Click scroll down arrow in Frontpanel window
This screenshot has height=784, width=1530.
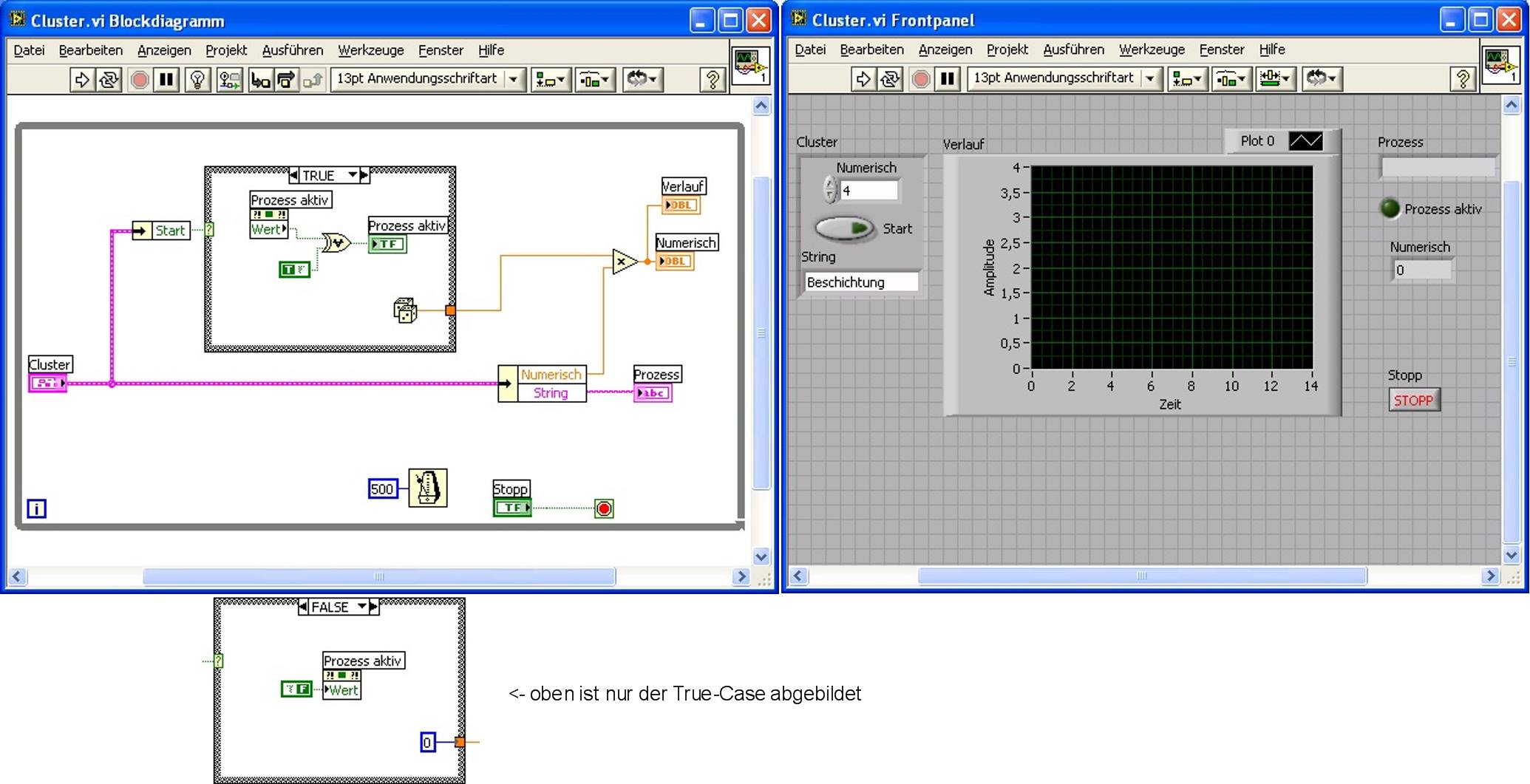coord(1512,555)
